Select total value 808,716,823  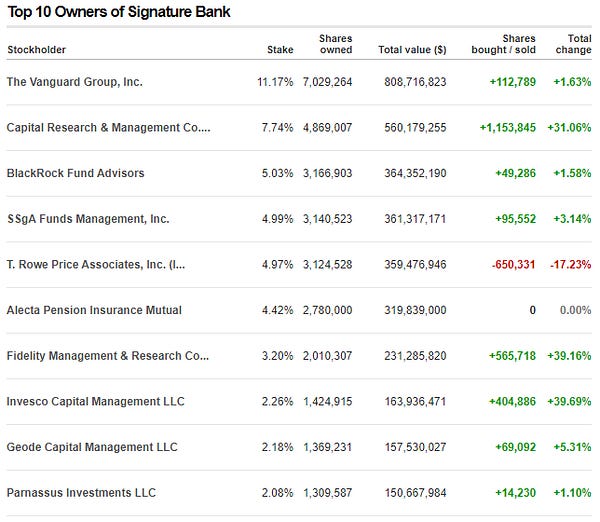(x=415, y=82)
